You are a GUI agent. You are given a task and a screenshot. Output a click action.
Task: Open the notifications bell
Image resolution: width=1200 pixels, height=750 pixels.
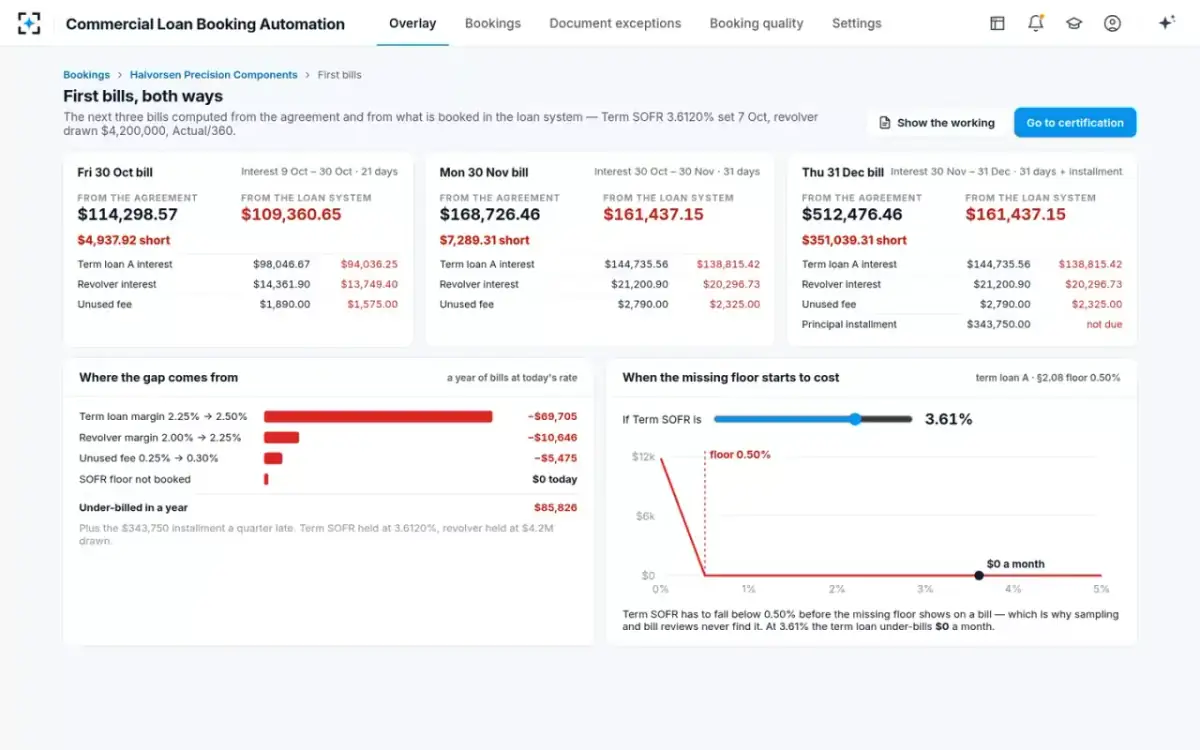click(x=1035, y=23)
